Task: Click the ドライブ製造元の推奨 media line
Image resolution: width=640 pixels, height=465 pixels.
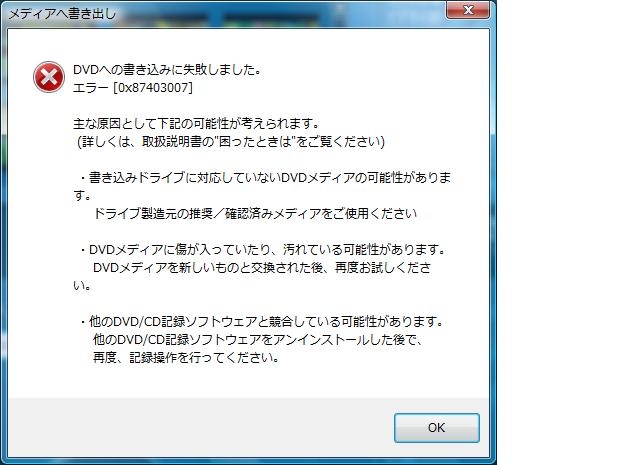Action: (255, 214)
